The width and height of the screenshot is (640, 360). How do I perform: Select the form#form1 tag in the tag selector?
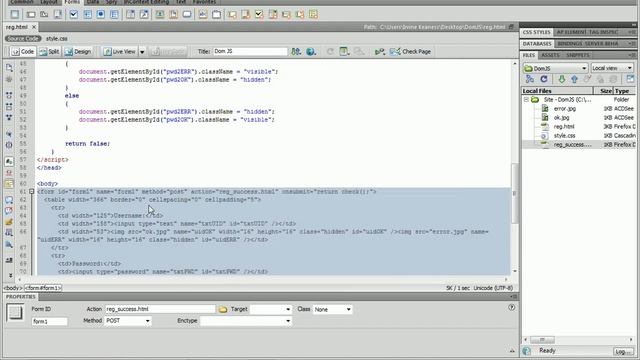[43, 288]
